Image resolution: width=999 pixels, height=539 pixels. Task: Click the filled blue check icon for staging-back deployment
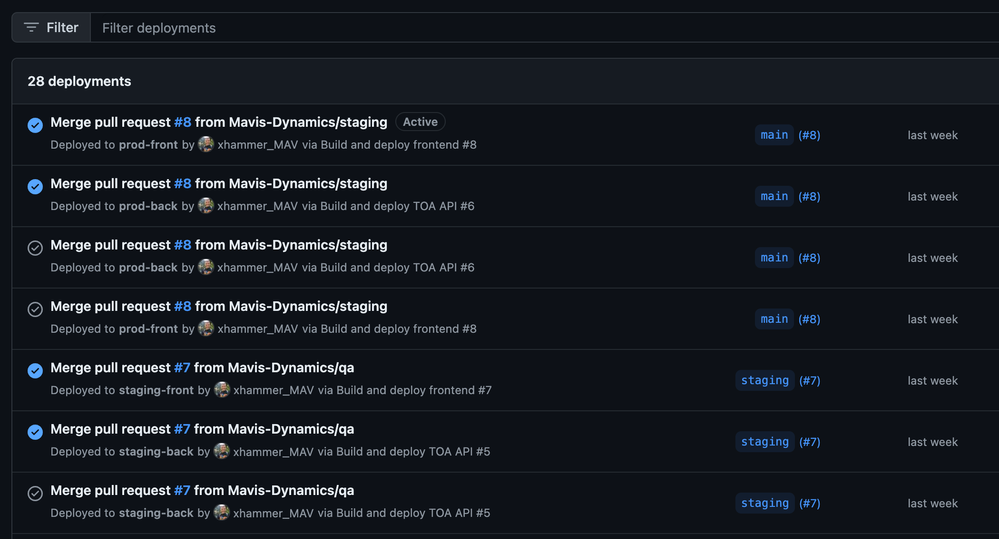tap(35, 432)
